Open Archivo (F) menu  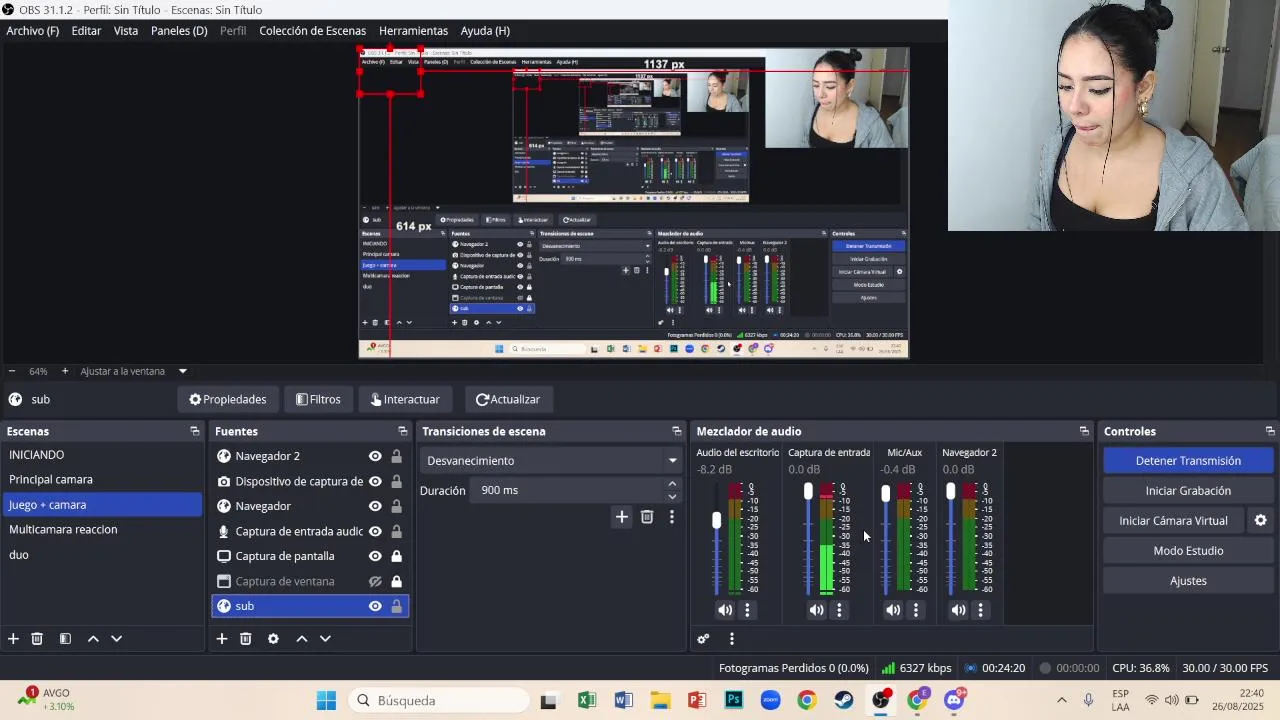[x=33, y=31]
